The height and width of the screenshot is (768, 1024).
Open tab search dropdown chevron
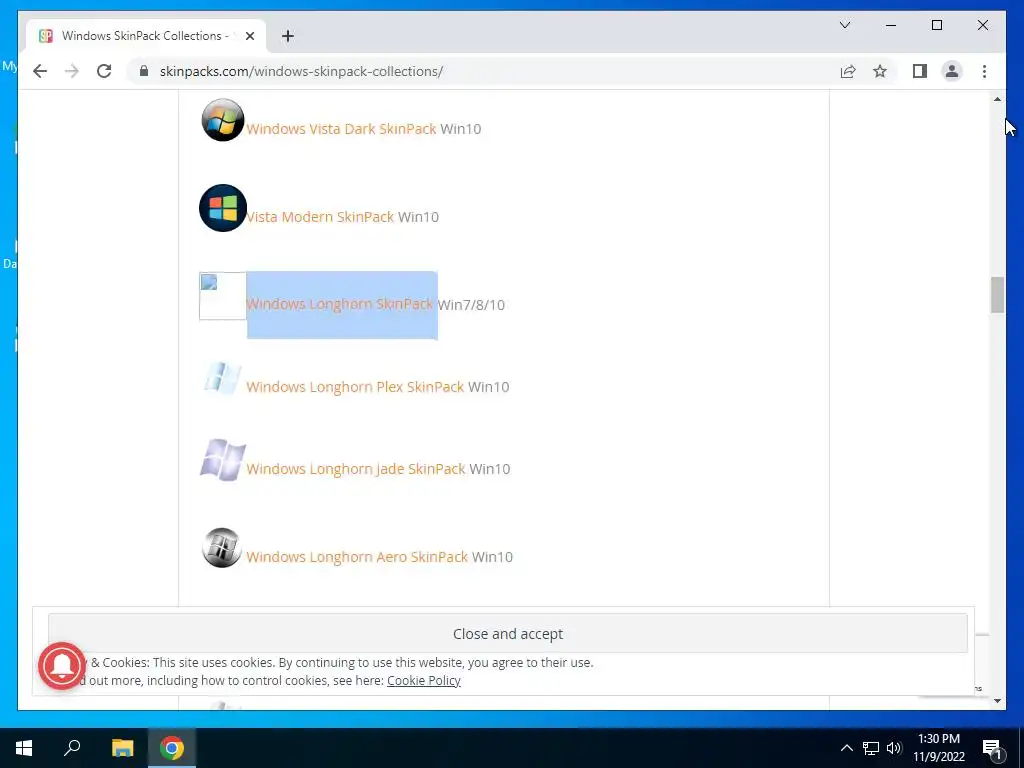coord(845,25)
